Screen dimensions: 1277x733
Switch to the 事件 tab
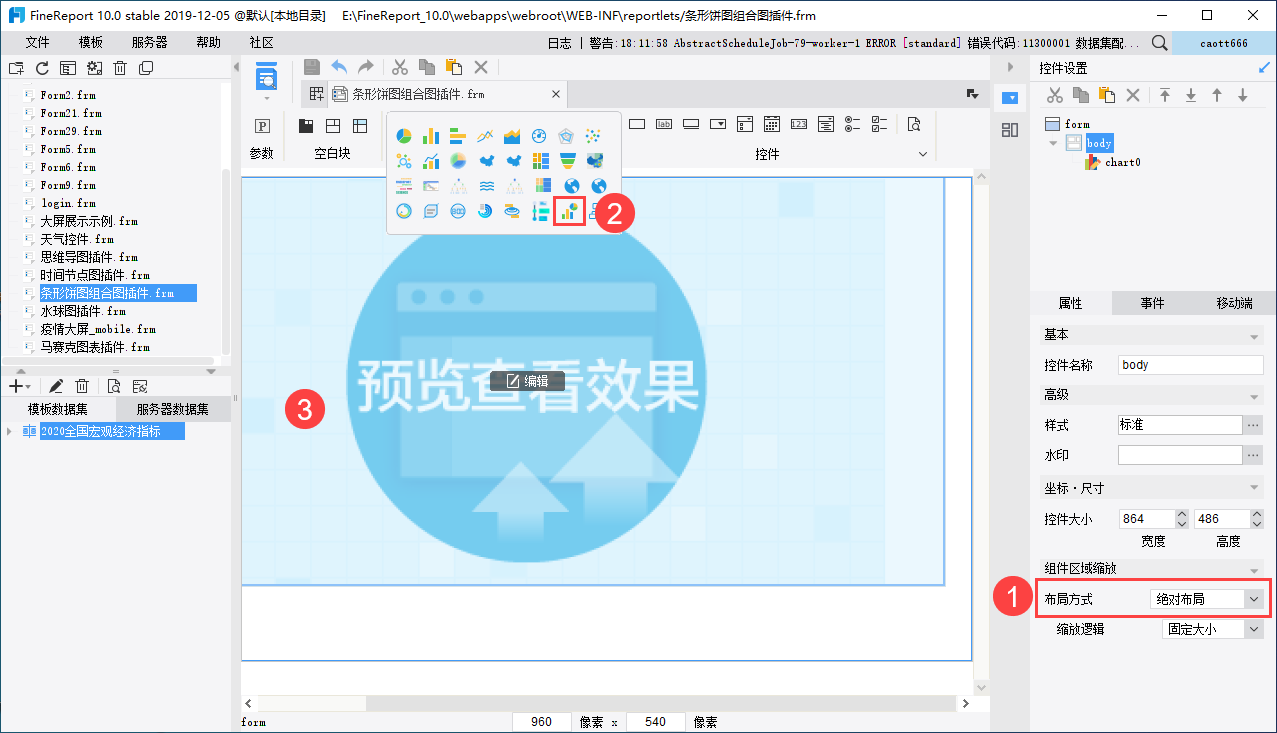tap(1152, 303)
